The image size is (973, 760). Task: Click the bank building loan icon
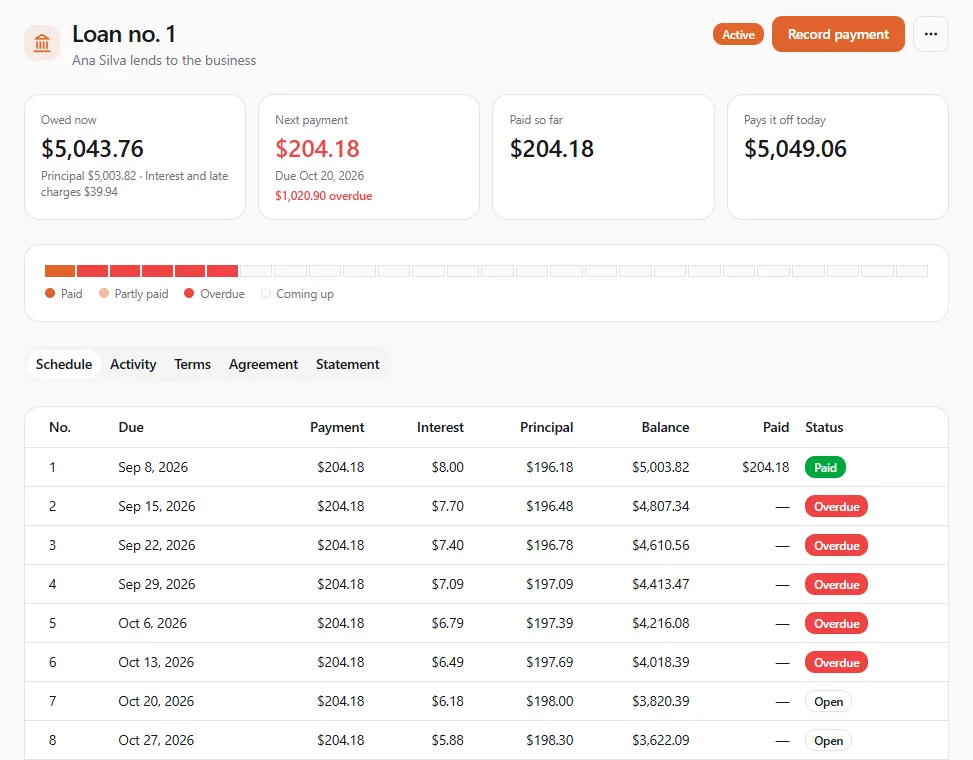(42, 43)
